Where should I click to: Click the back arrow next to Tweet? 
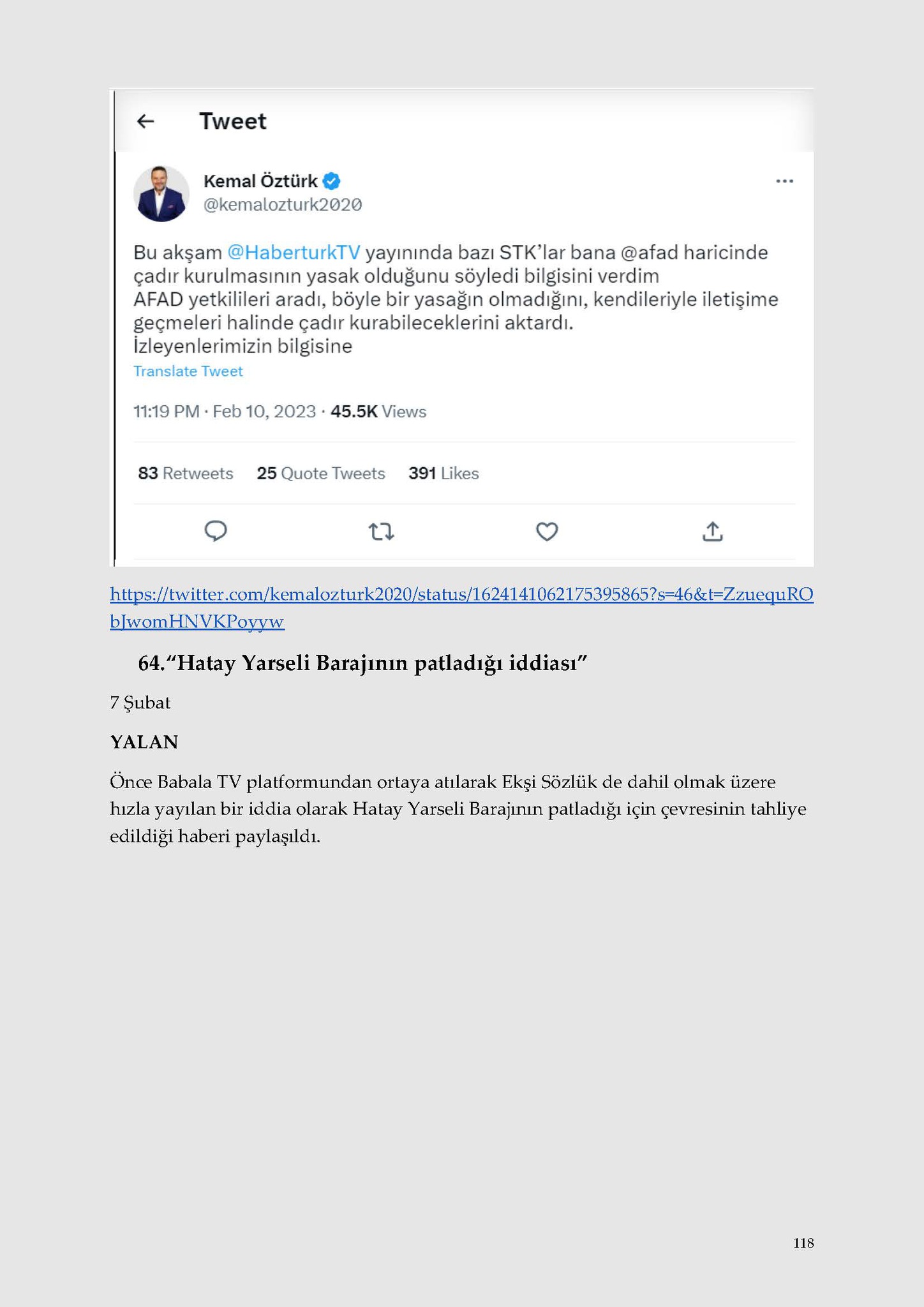(x=146, y=121)
